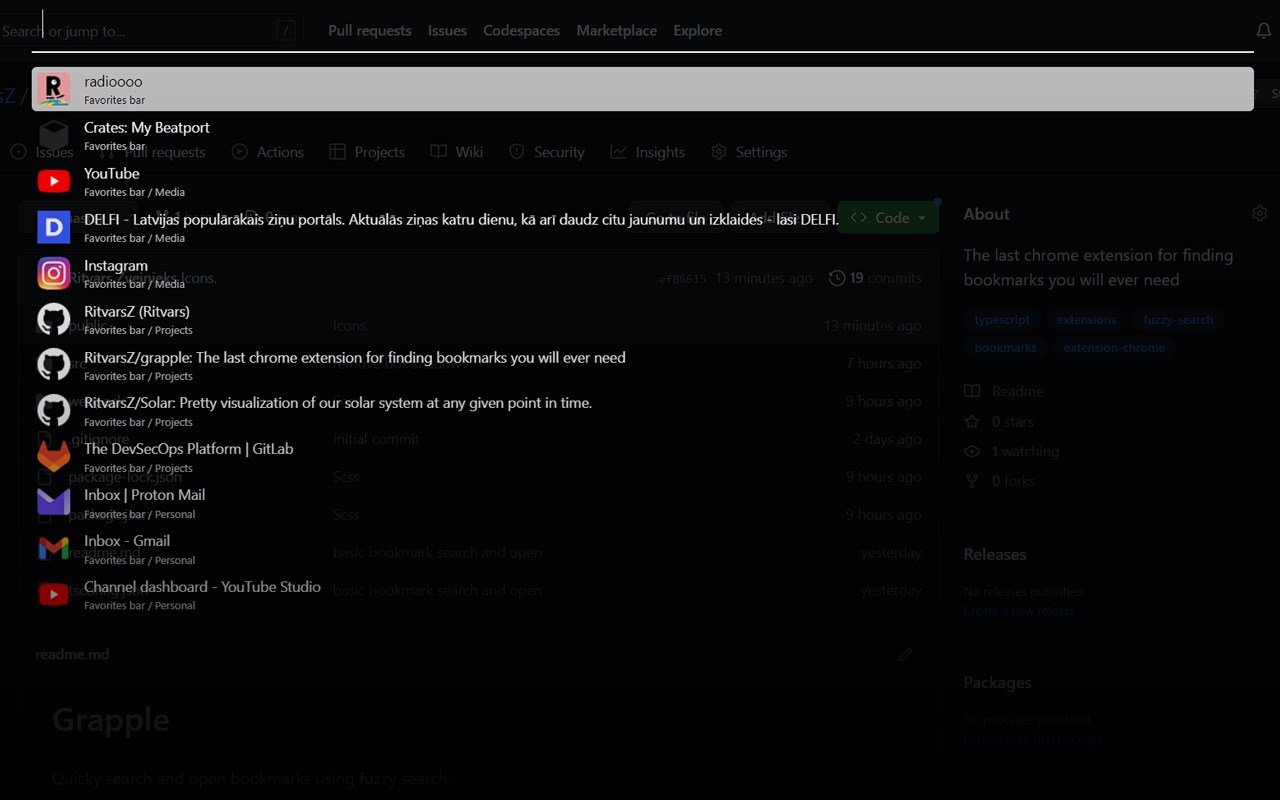
Task: Click the 'Remove box shadow' commit message
Action: pyautogui.click(x=397, y=363)
